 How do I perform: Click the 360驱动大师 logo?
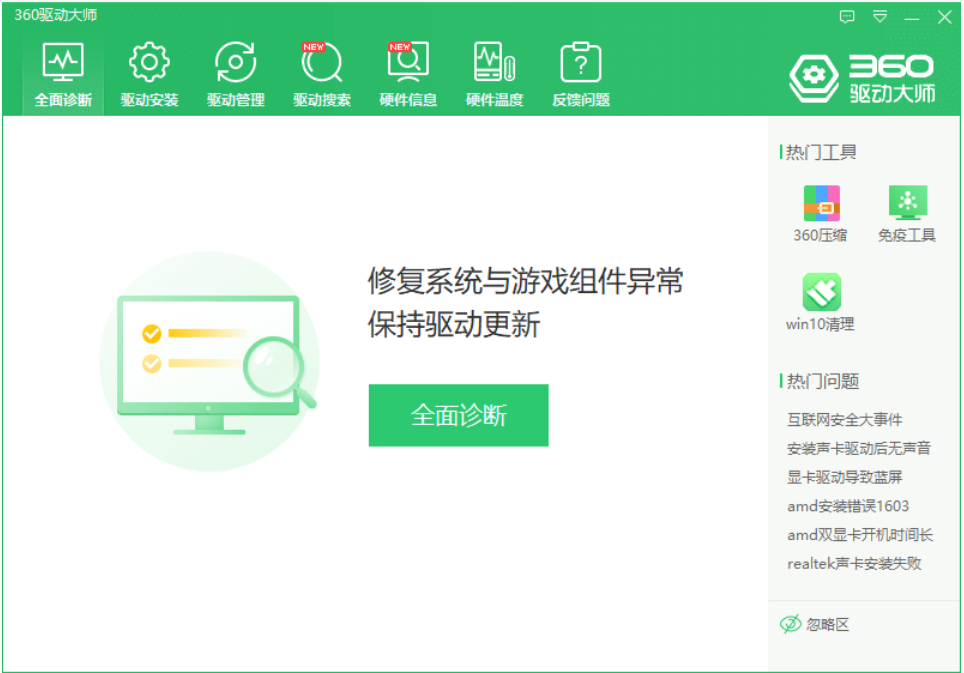pyautogui.click(x=863, y=78)
